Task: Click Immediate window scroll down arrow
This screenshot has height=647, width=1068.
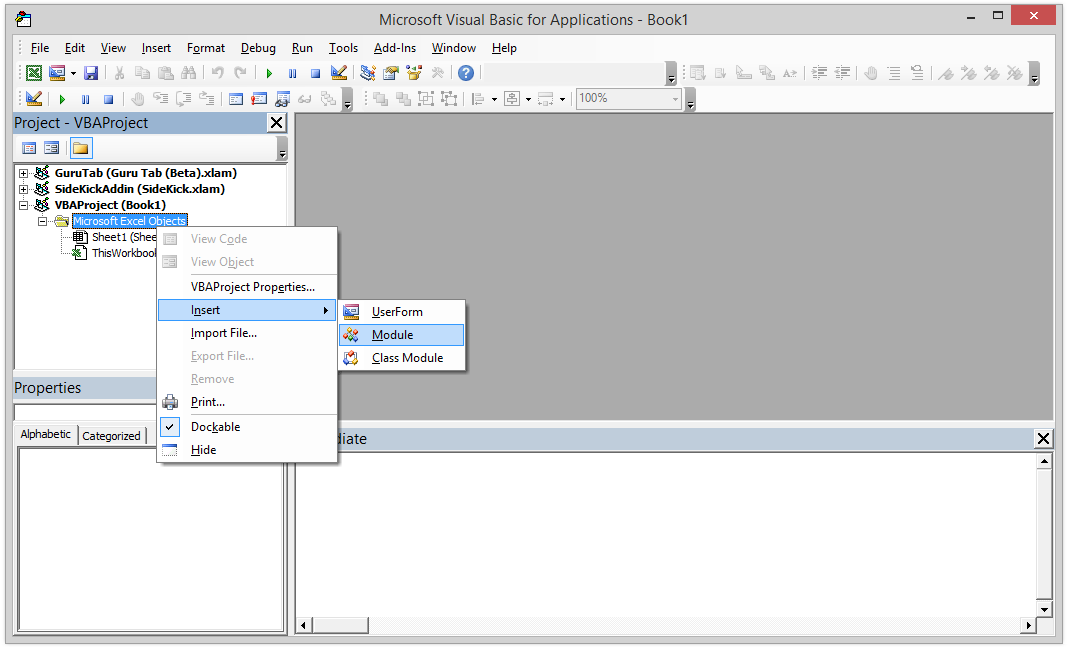Action: click(1043, 609)
